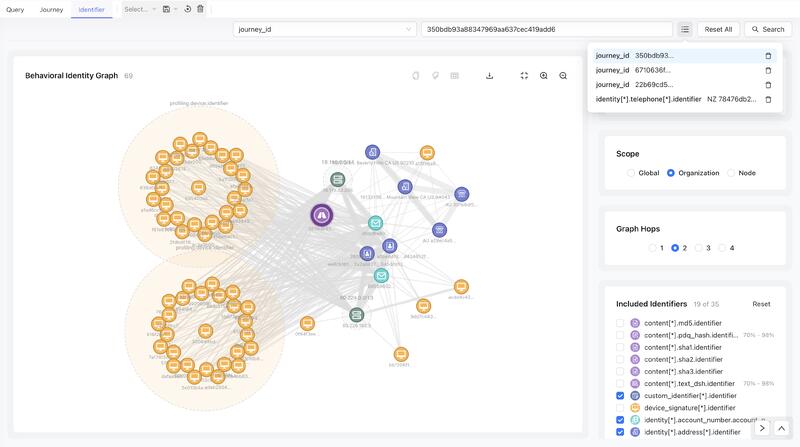Uncheck the custom_identifier[*].identifier checkbox
This screenshot has height=447, width=800.
tap(620, 395)
